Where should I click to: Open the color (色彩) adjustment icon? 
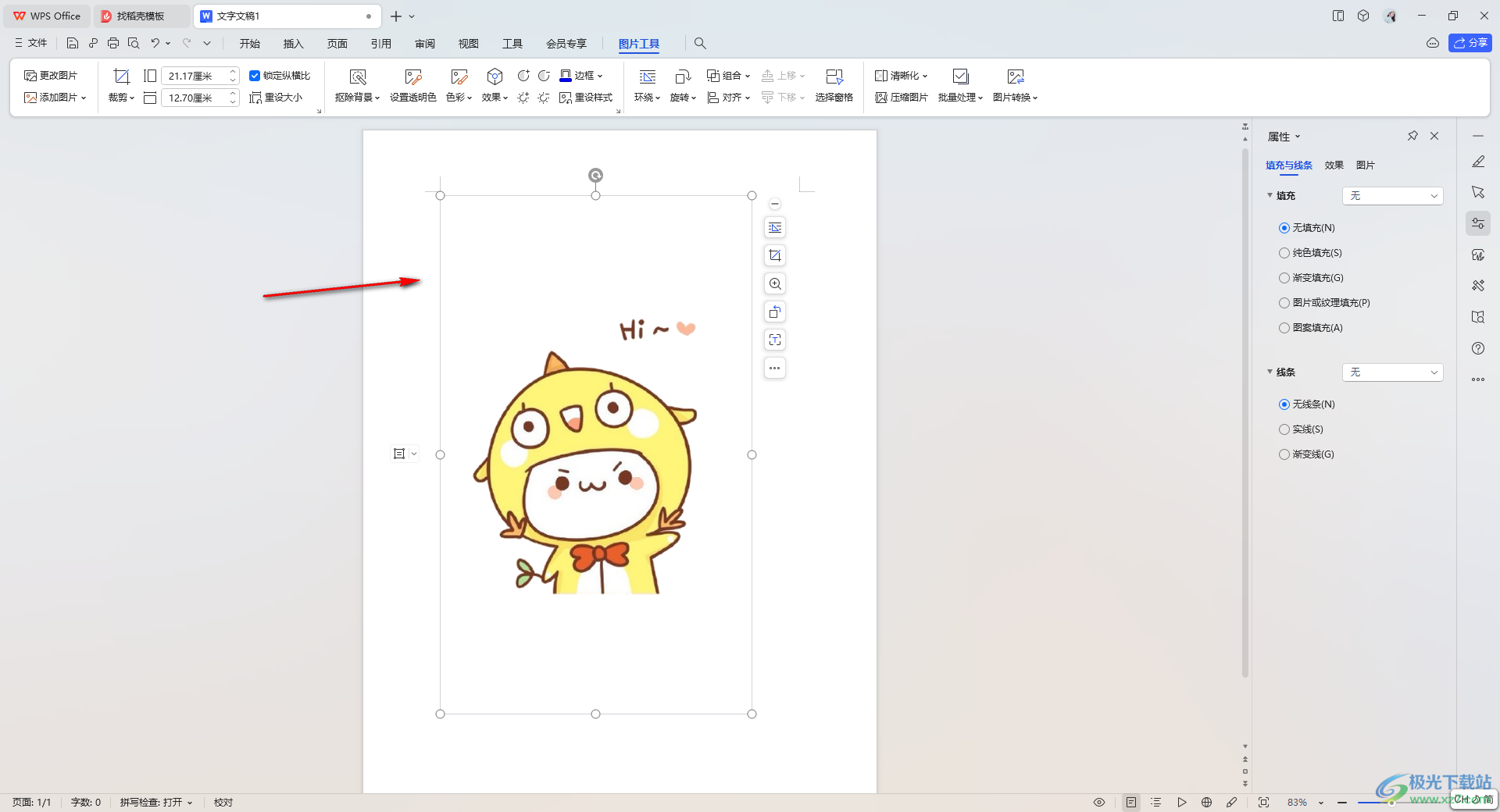coord(459,77)
